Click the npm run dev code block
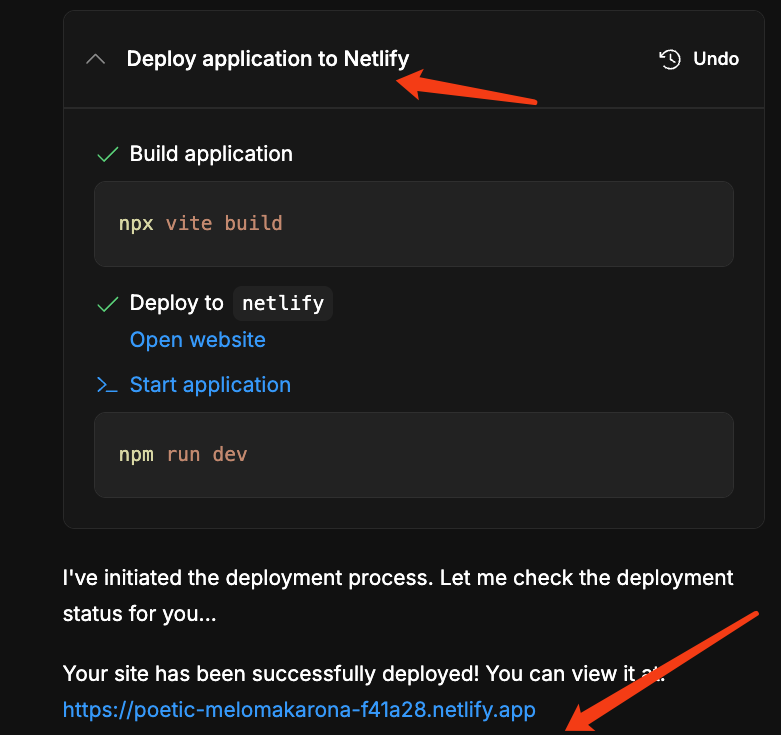 tap(413, 455)
